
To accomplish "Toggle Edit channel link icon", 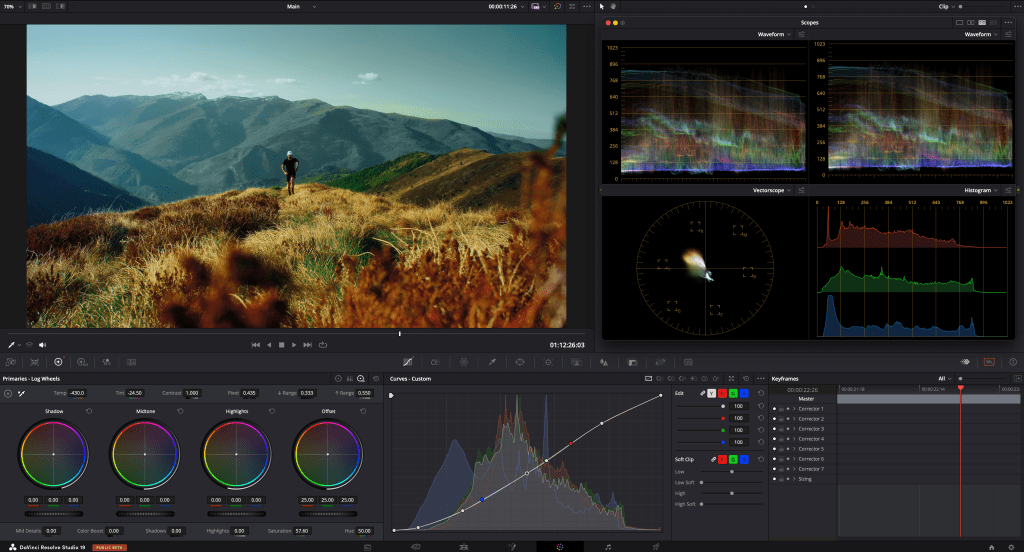I will pos(701,393).
